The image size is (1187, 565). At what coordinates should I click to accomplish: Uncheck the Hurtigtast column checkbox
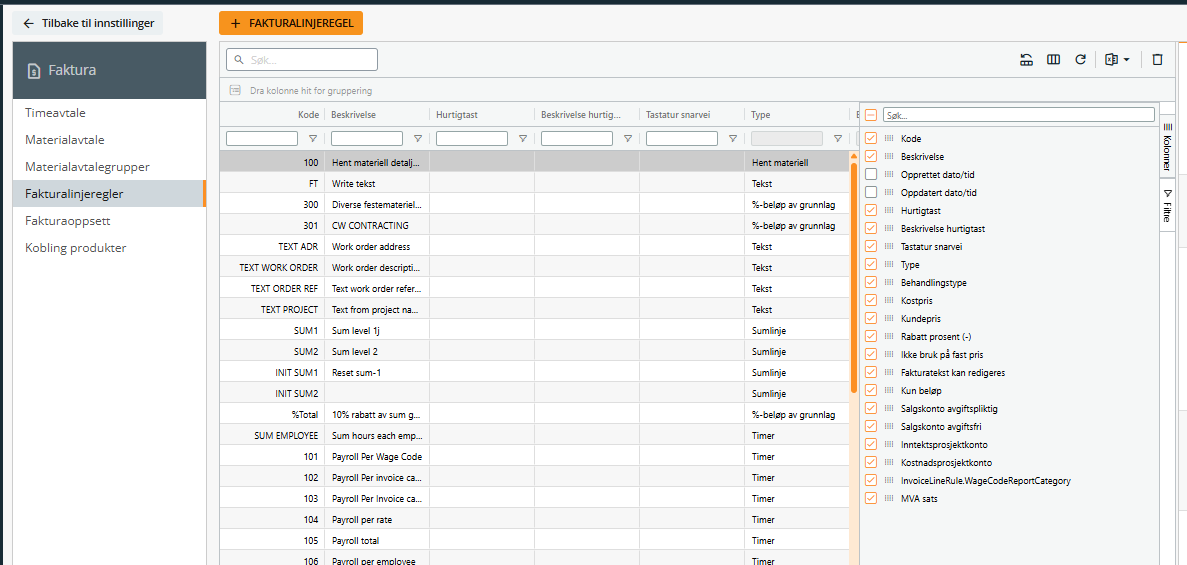(x=871, y=211)
